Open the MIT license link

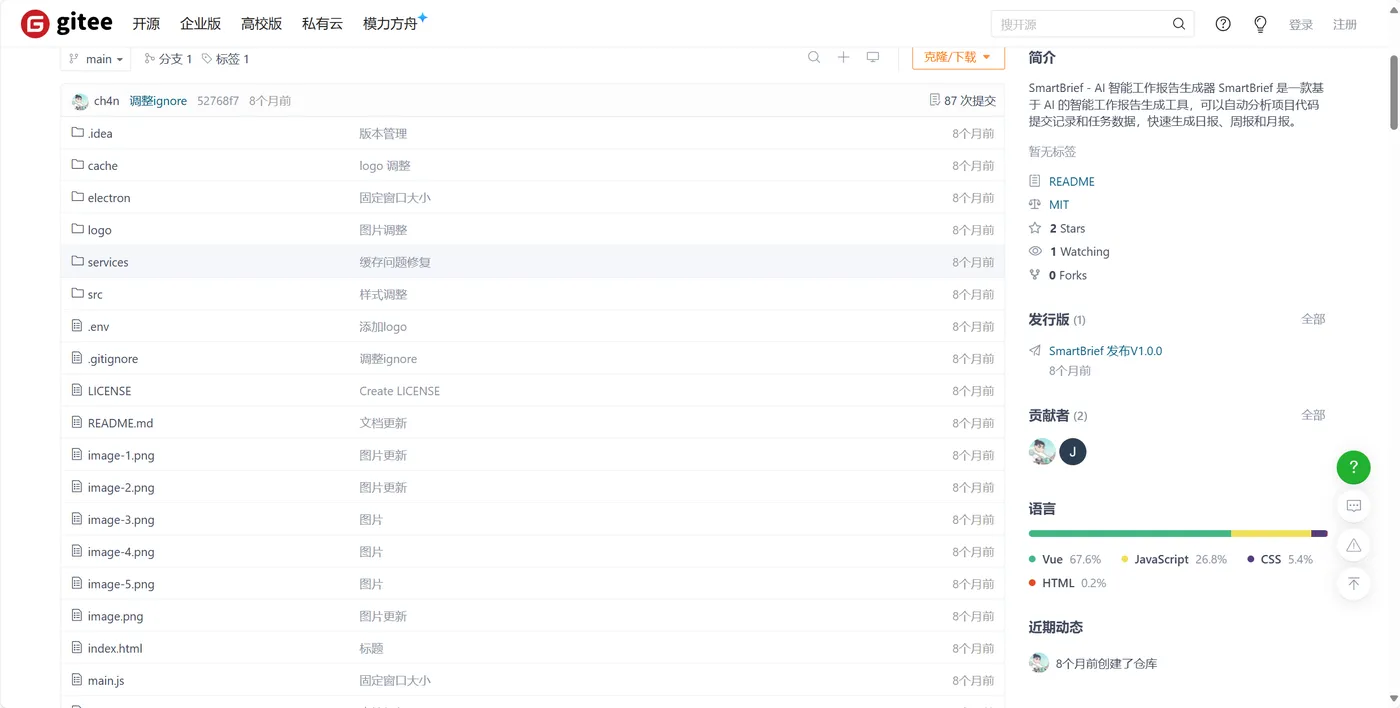pyautogui.click(x=1059, y=205)
